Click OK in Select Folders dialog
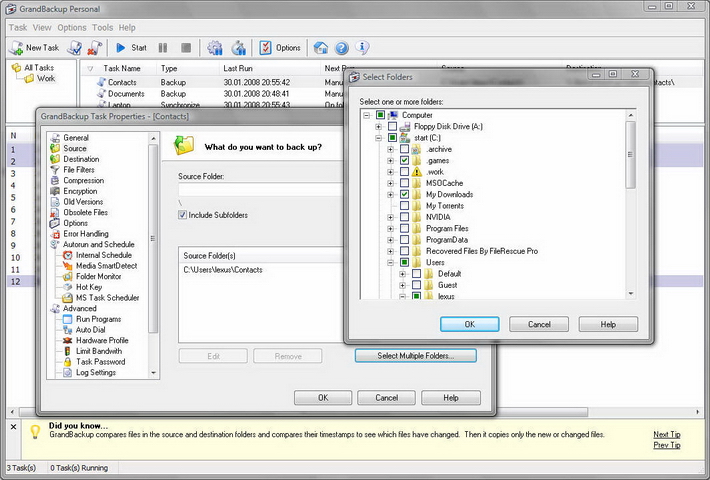710x480 pixels. (x=470, y=324)
